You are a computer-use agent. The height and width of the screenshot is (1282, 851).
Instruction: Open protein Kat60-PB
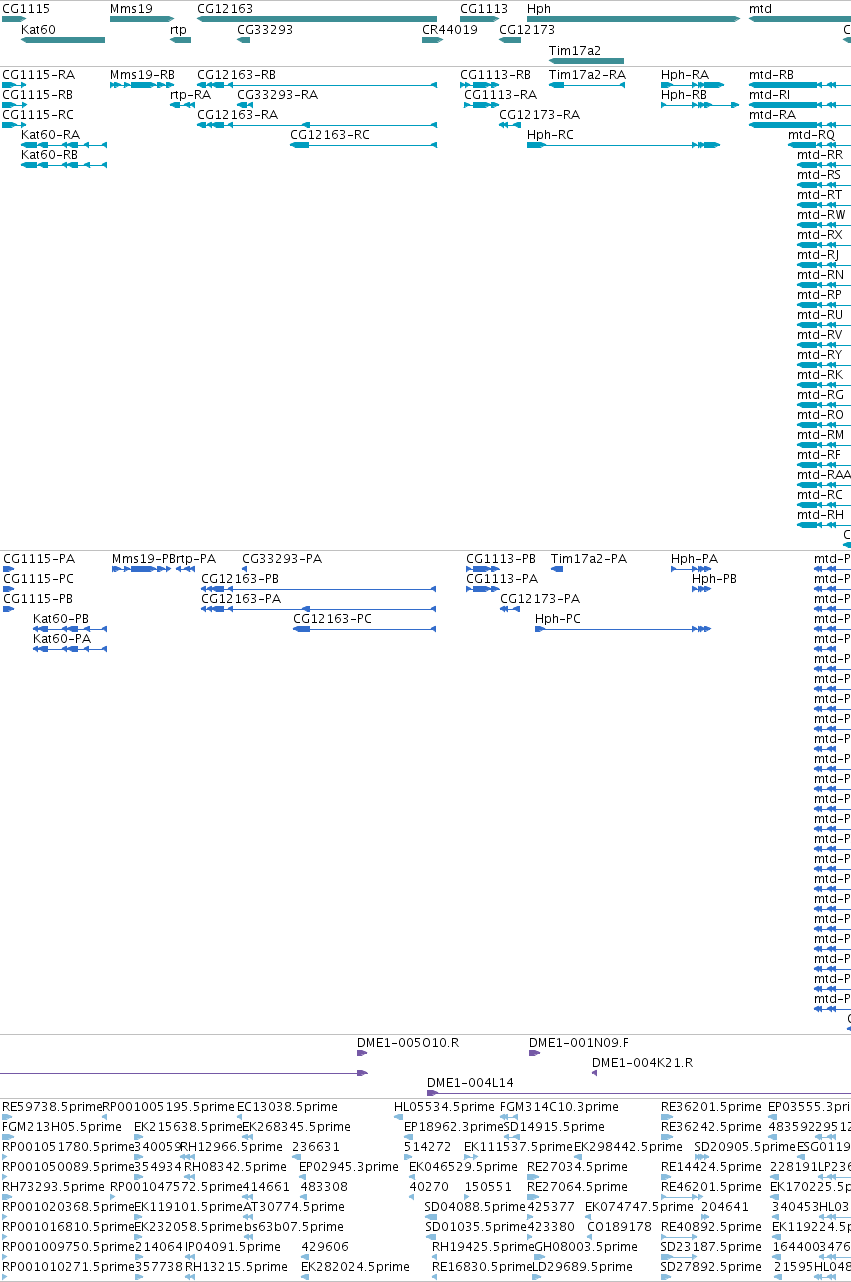[x=61, y=619]
